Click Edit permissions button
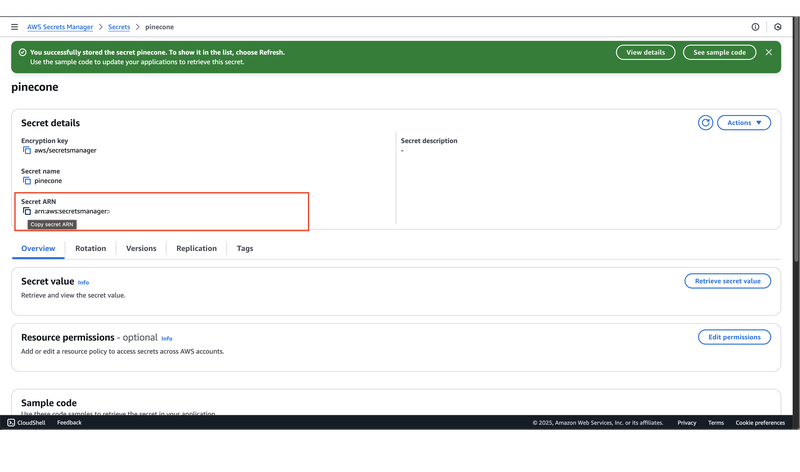The width and height of the screenshot is (800, 472). 734,337
